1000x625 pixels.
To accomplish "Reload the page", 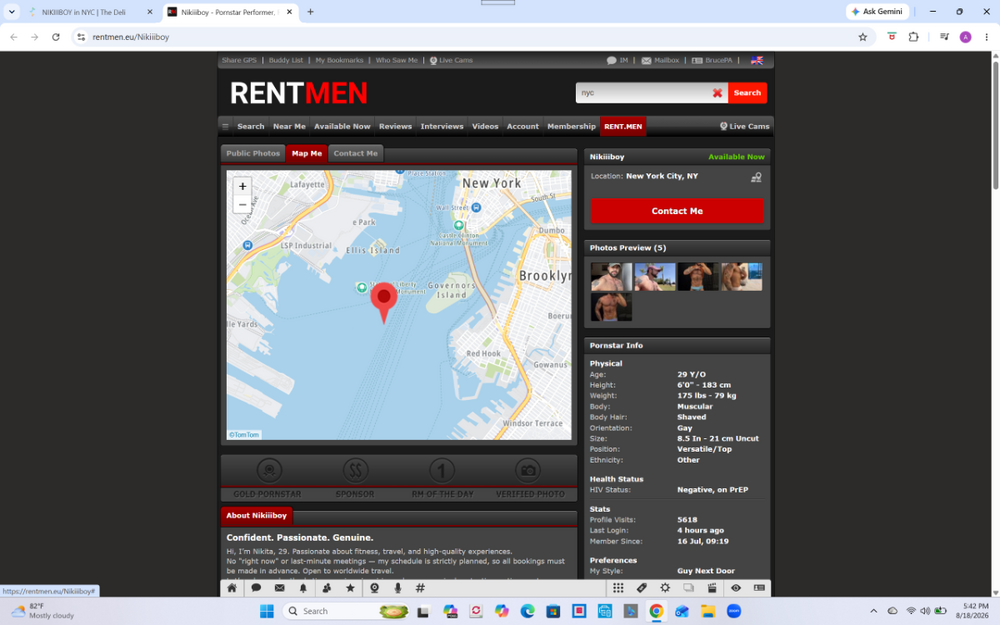I will [x=56, y=37].
